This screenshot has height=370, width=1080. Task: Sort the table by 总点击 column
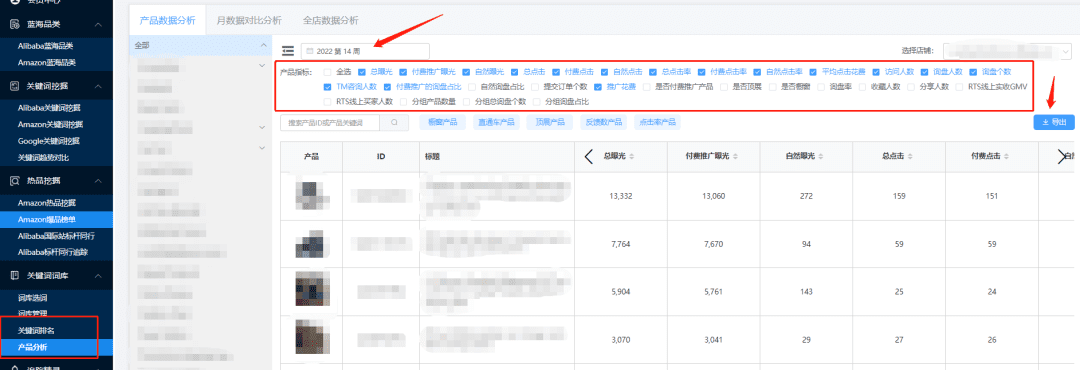[x=909, y=156]
